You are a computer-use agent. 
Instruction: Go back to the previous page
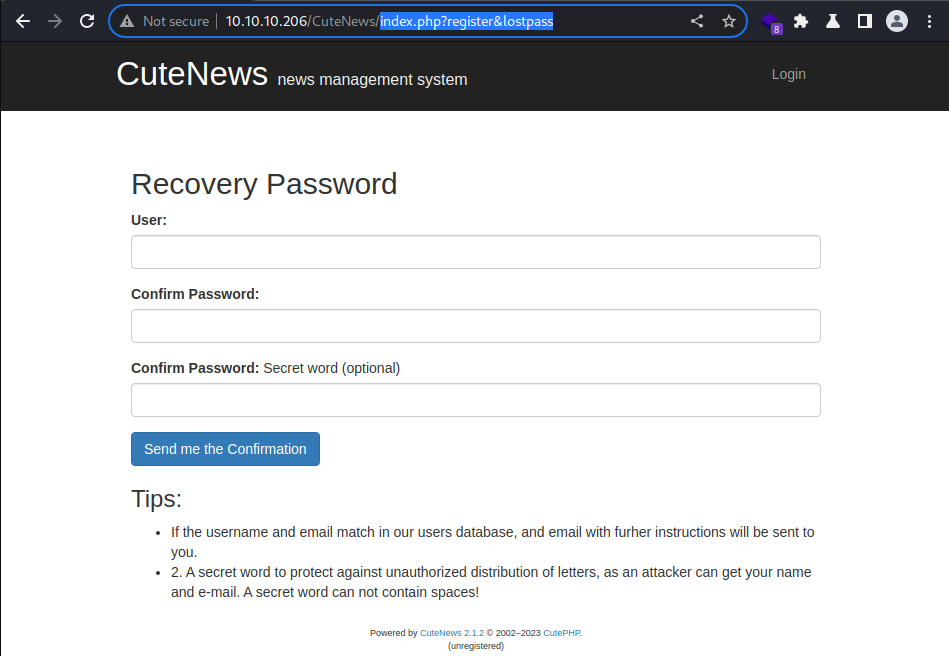[x=23, y=21]
